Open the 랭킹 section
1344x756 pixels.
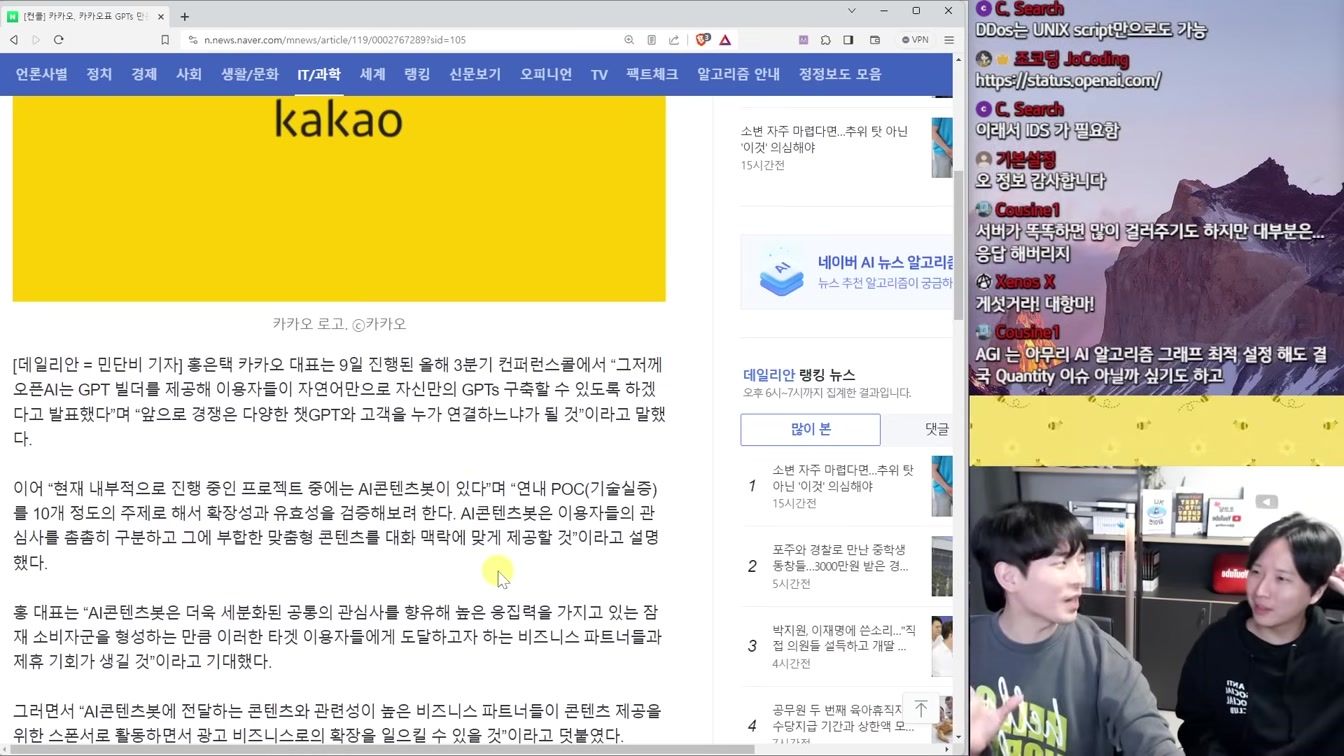(x=417, y=75)
